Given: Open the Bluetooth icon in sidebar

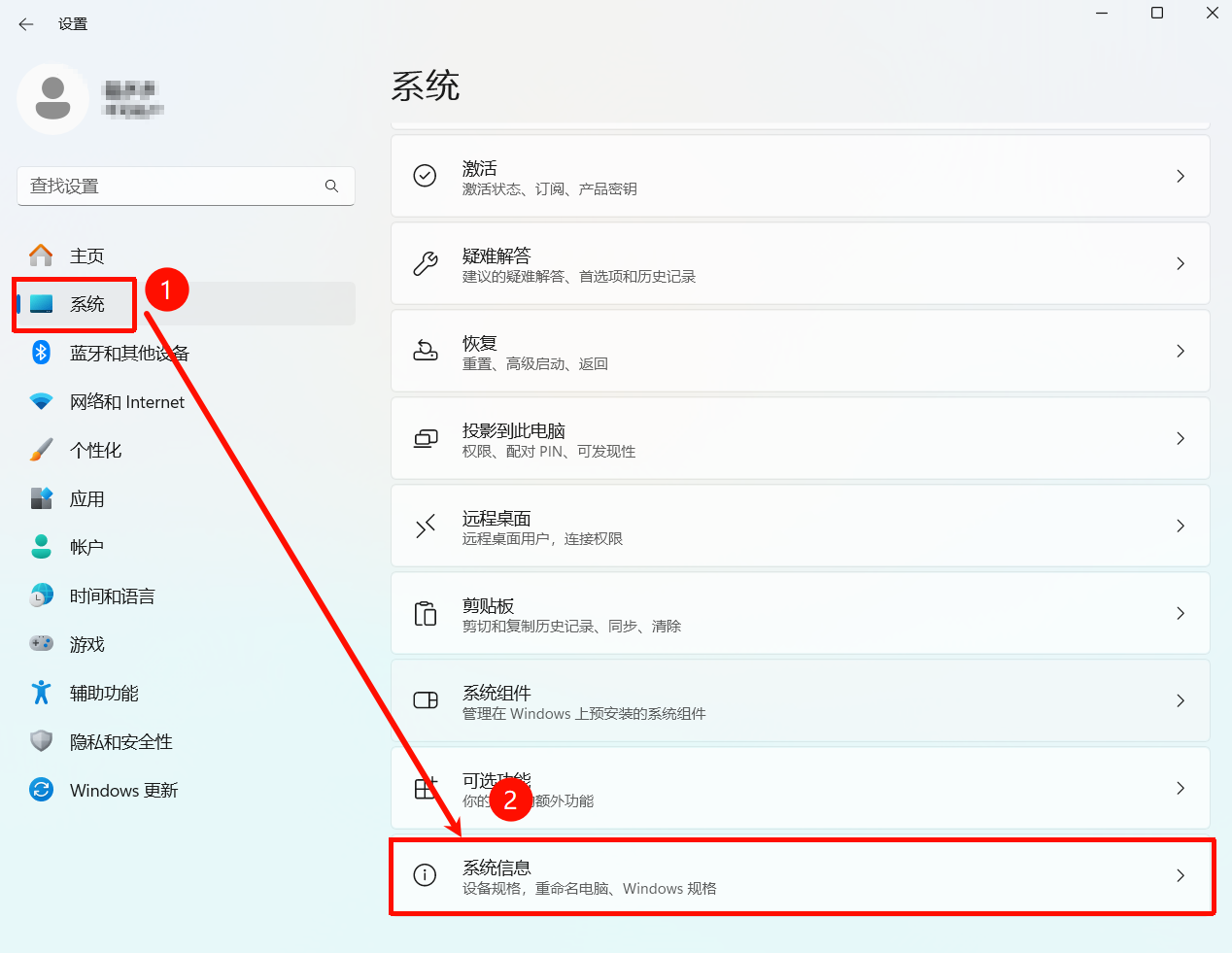Looking at the screenshot, I should coord(41,353).
